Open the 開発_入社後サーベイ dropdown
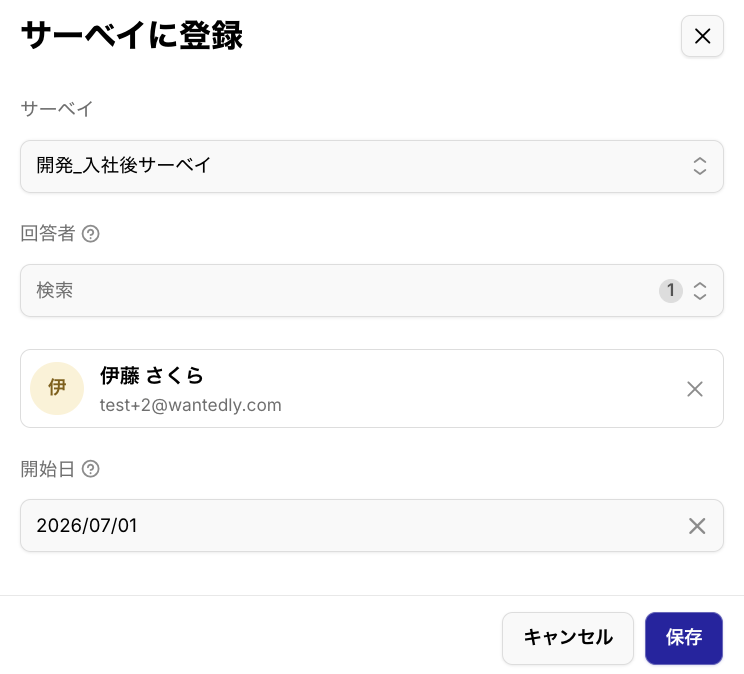Viewport: 744px width, 674px height. pos(372,166)
